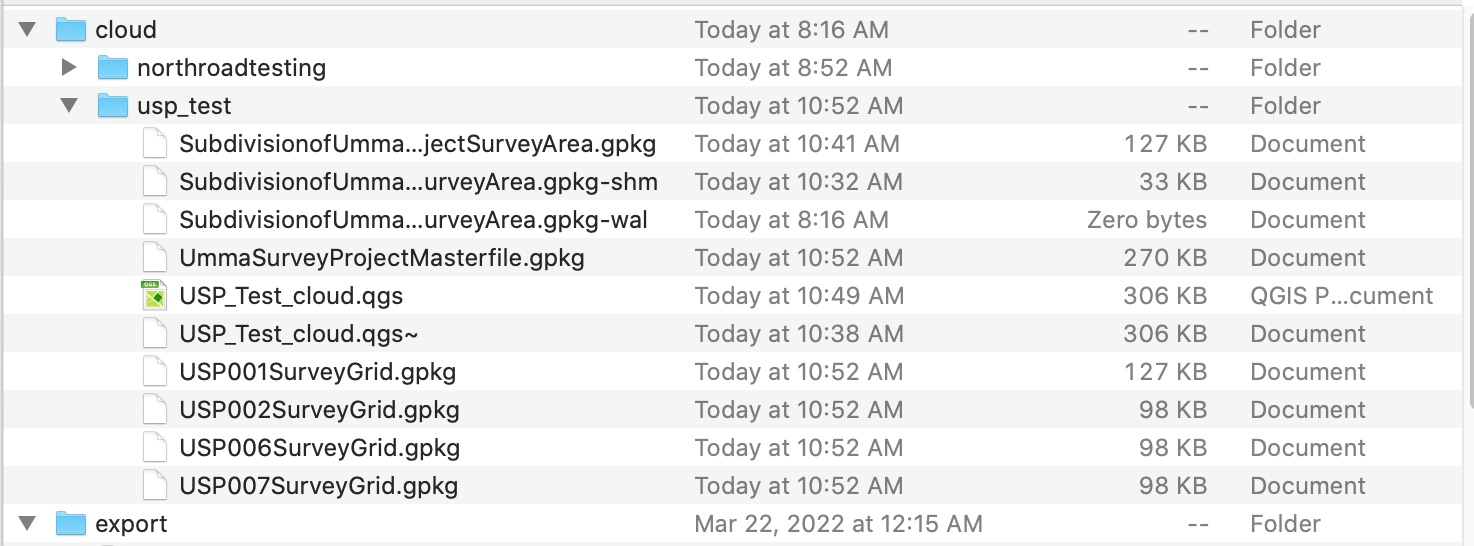Click the QGIS project icon for USP_Test_cloud.qgs
1474x546 pixels.
pyautogui.click(x=153, y=296)
